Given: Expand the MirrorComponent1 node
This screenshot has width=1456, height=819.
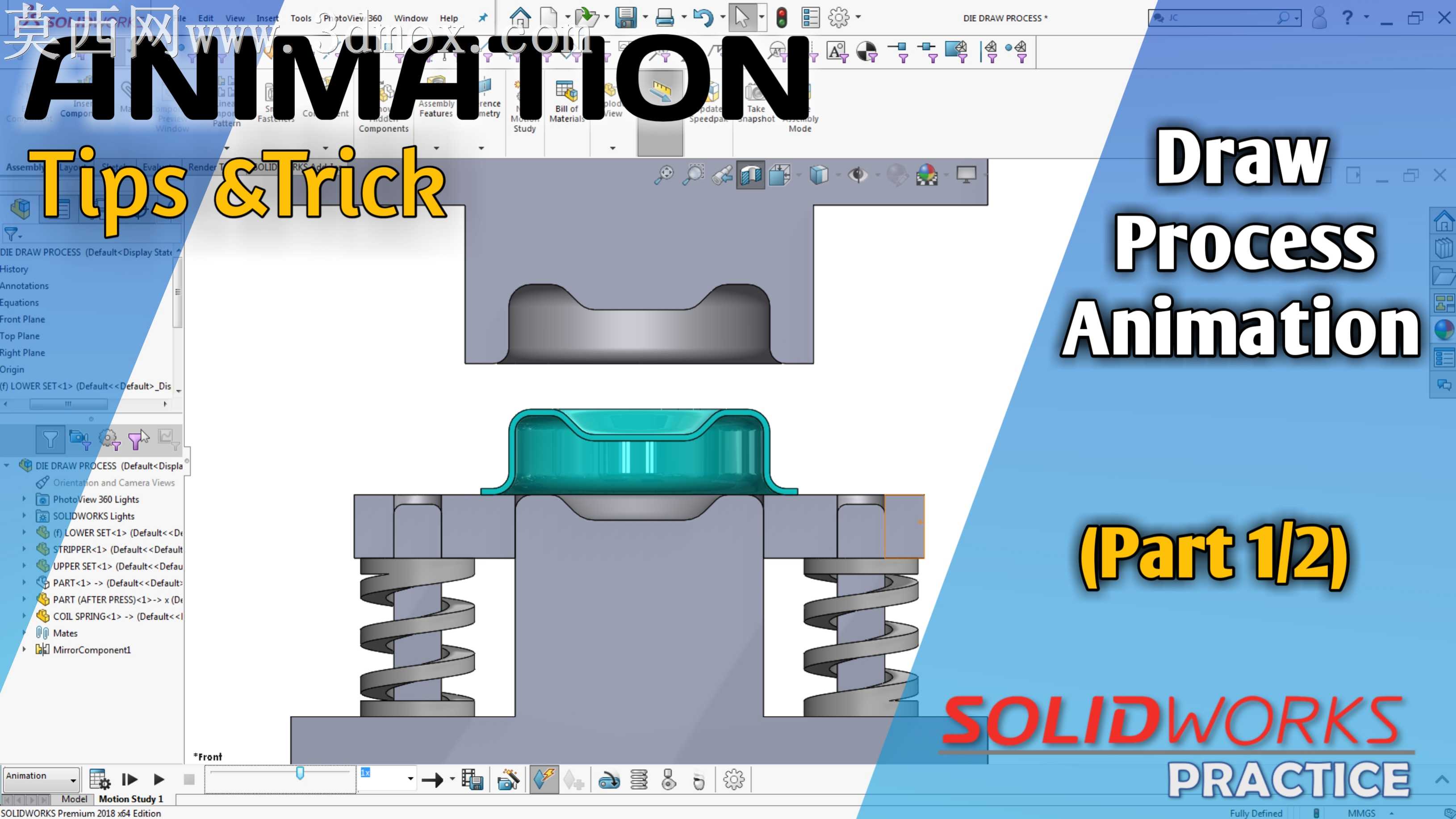Looking at the screenshot, I should point(24,649).
